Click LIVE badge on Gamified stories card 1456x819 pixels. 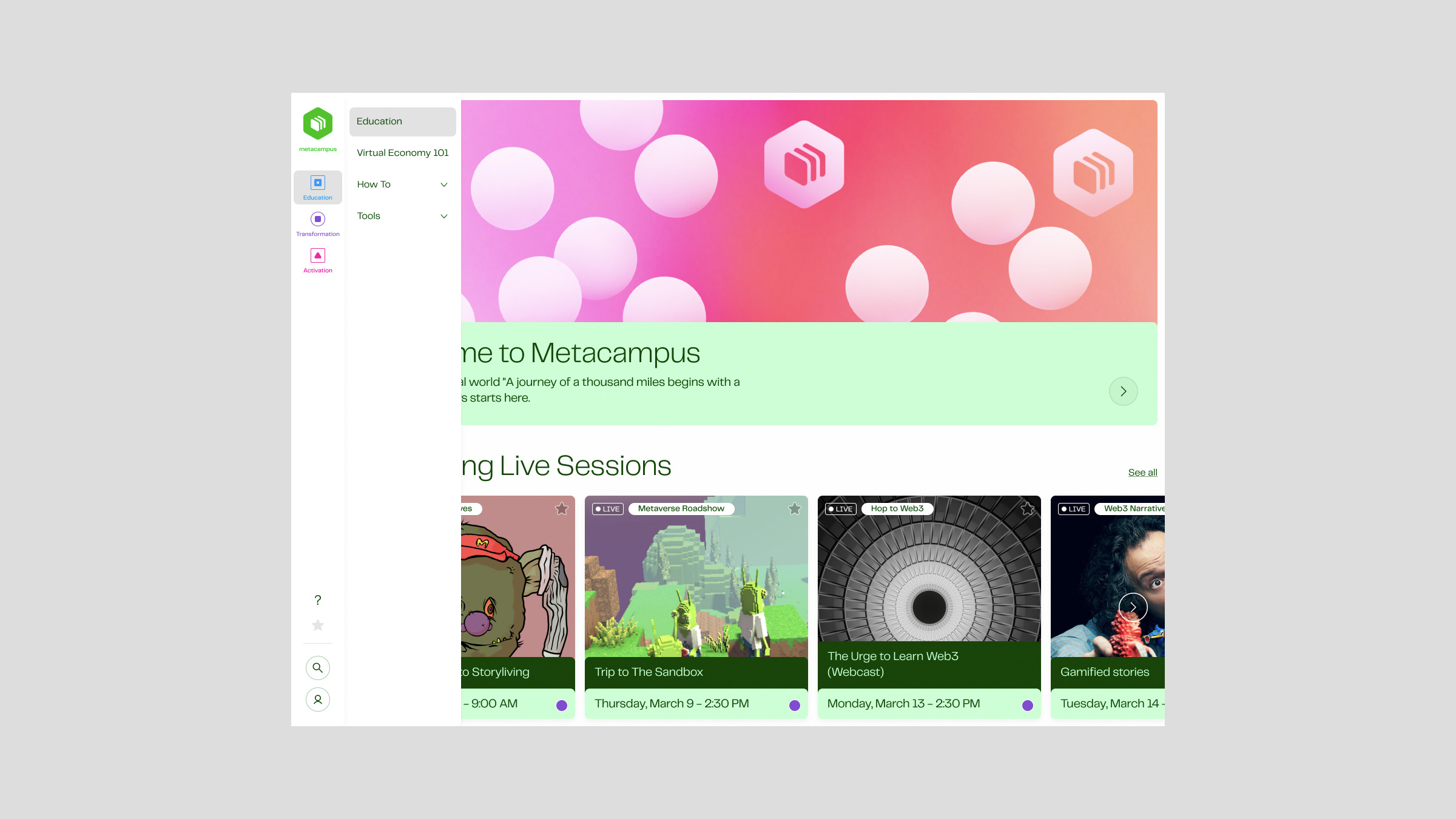click(1074, 509)
